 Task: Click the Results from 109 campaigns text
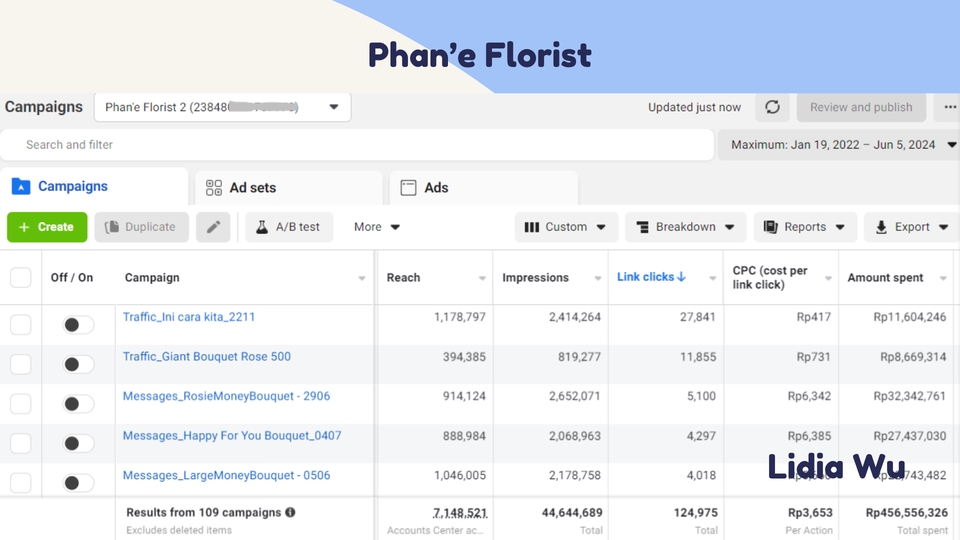pyautogui.click(x=203, y=512)
